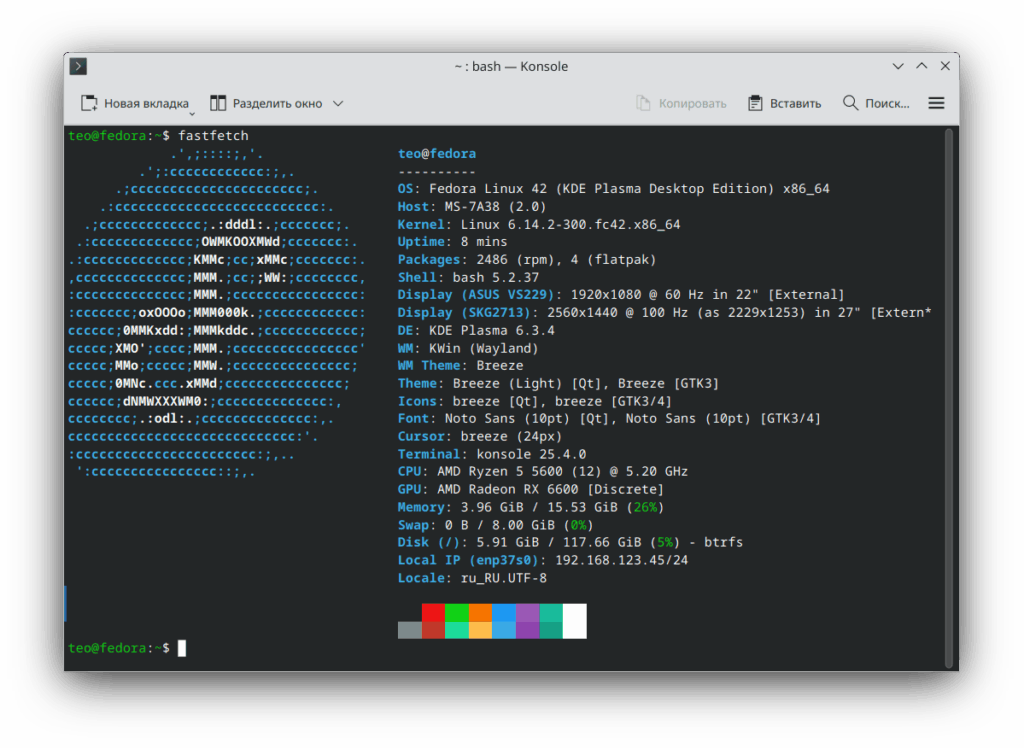
Task: Expand the Разделить окно dropdown arrow
Action: tap(338, 103)
